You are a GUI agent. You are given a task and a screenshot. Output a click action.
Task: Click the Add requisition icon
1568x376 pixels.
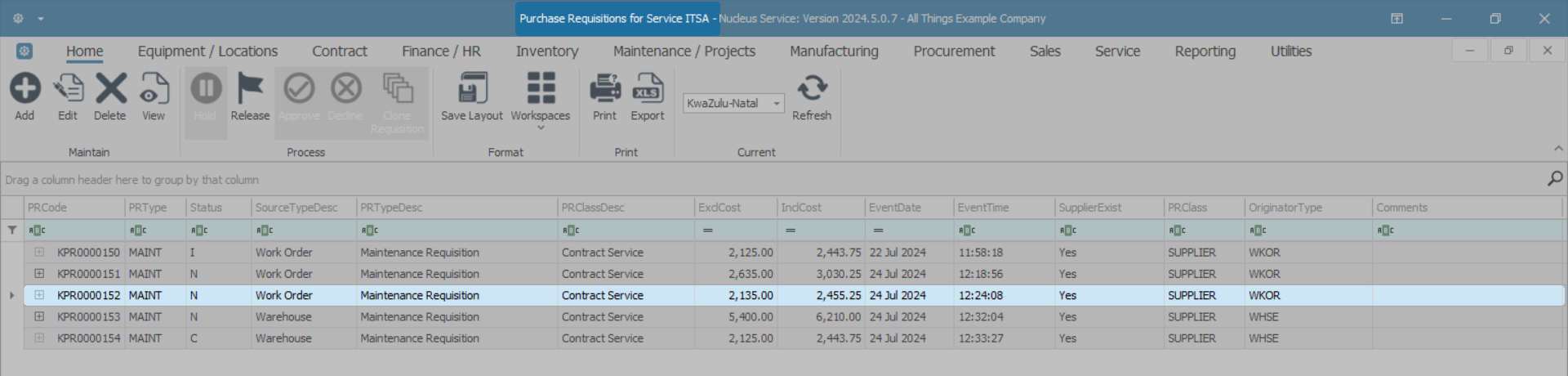coord(24,88)
